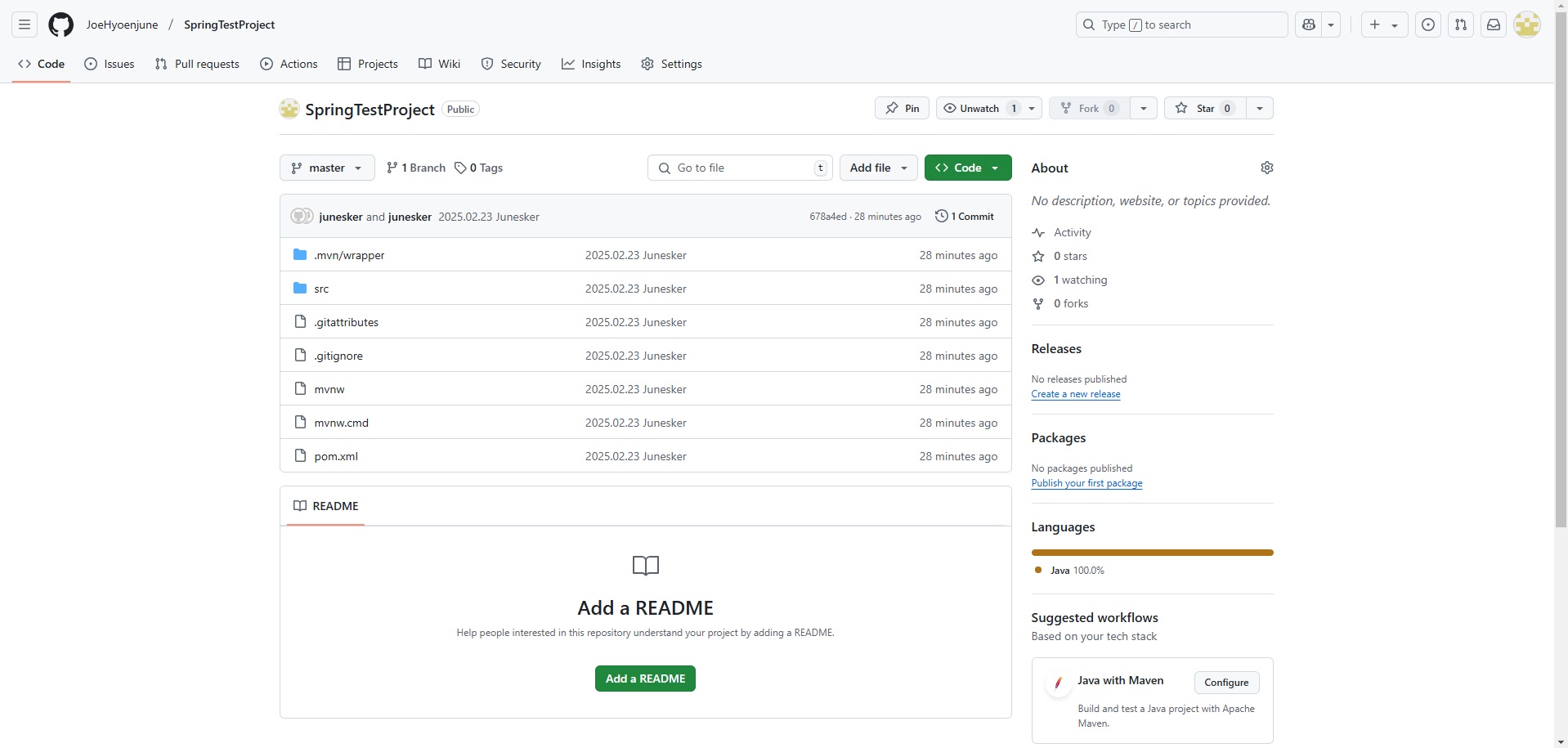Open the hamburger navigation menu

pyautogui.click(x=25, y=25)
